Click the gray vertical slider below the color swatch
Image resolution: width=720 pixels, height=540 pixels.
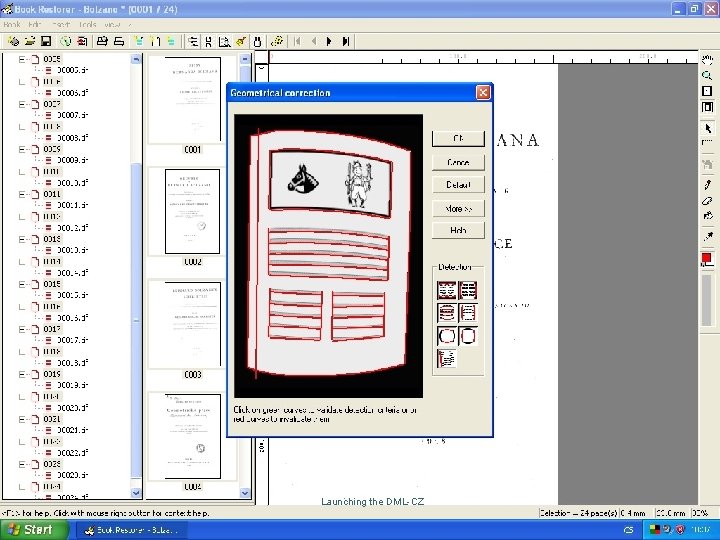707,301
